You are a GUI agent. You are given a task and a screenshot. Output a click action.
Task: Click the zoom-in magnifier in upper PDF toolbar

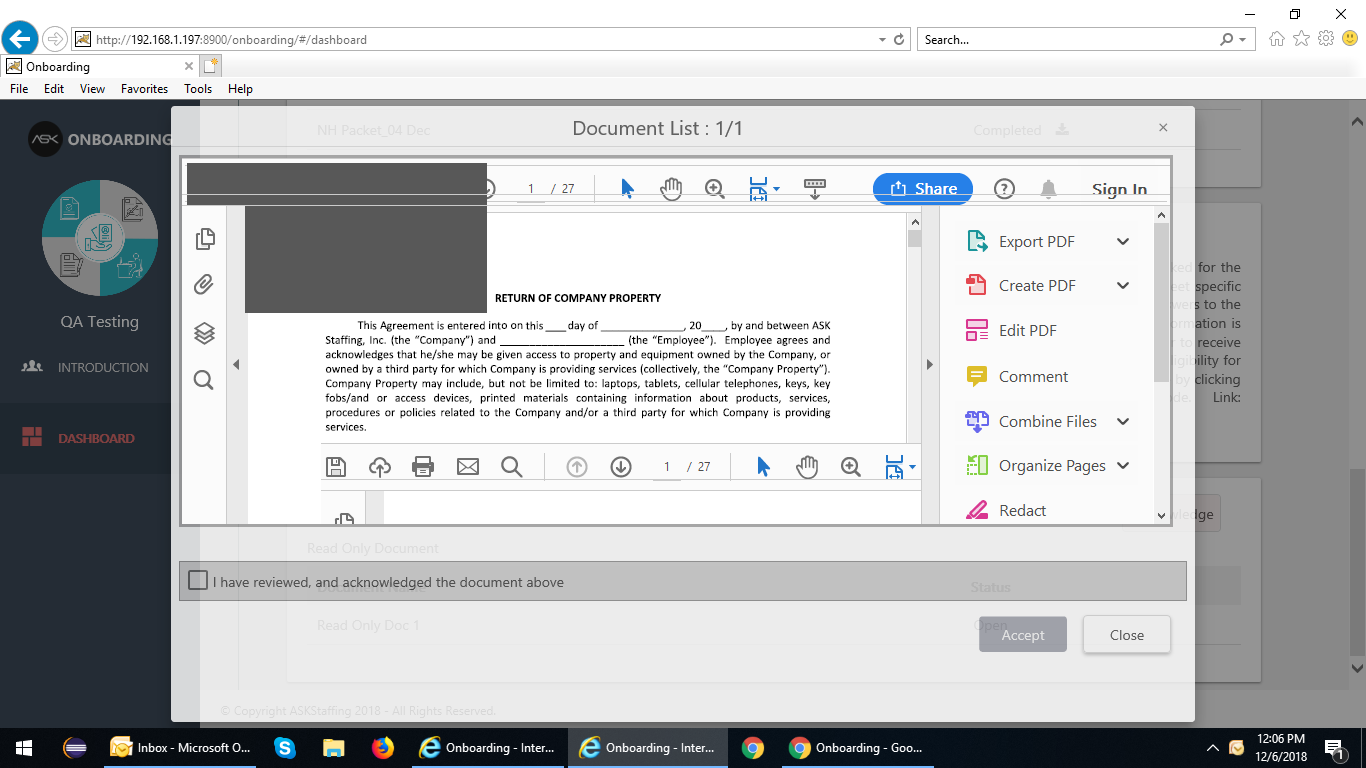tap(715, 189)
